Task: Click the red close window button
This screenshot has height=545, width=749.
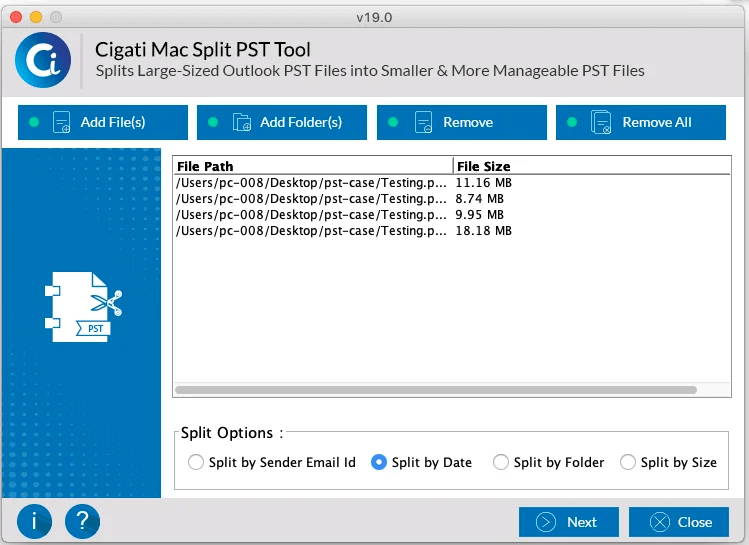Action: click(x=16, y=17)
